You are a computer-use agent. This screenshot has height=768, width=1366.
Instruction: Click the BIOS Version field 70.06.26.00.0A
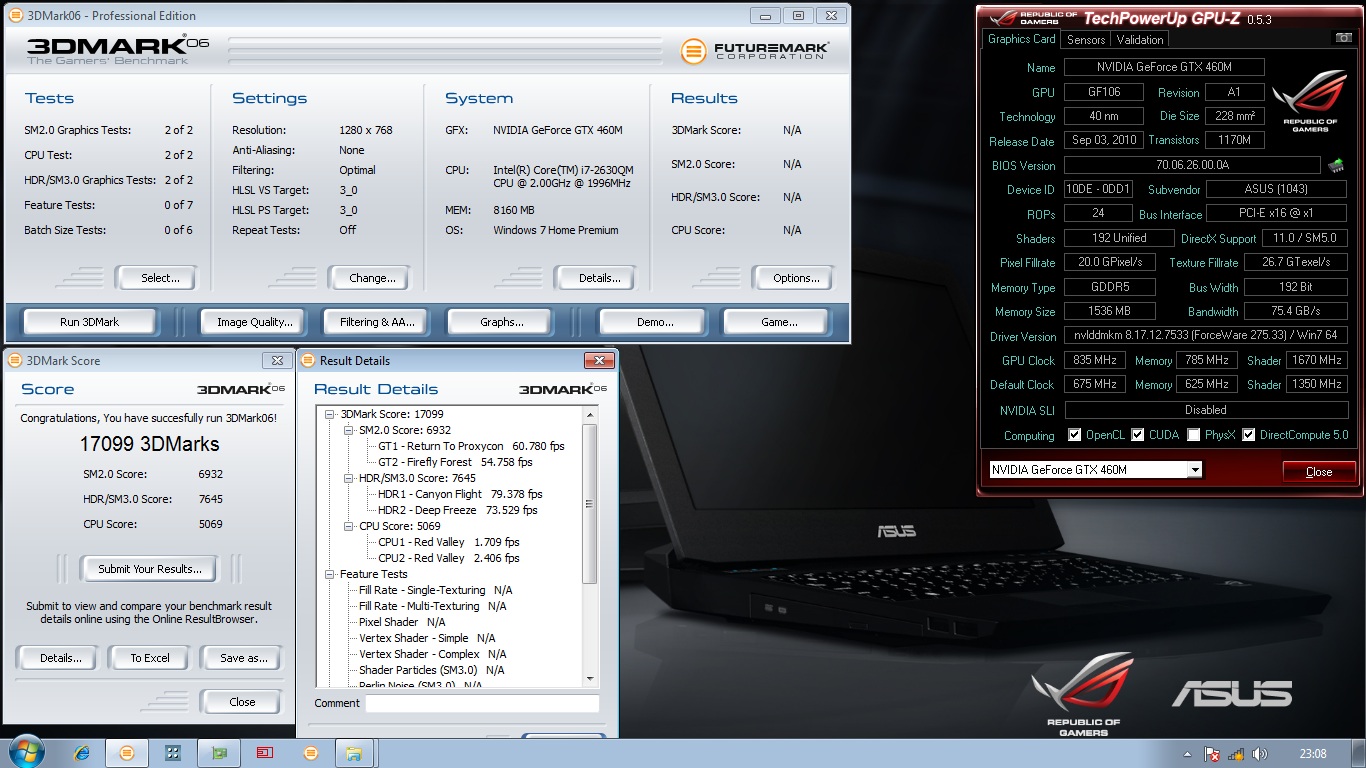click(x=1192, y=165)
